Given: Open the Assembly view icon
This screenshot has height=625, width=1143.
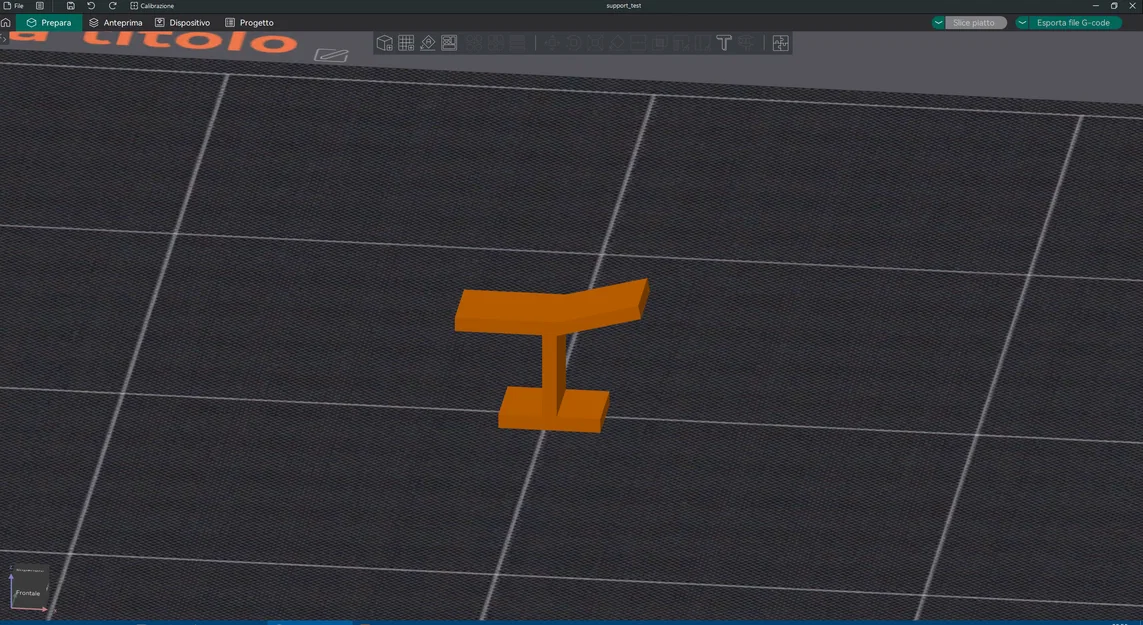Looking at the screenshot, I should pos(781,43).
